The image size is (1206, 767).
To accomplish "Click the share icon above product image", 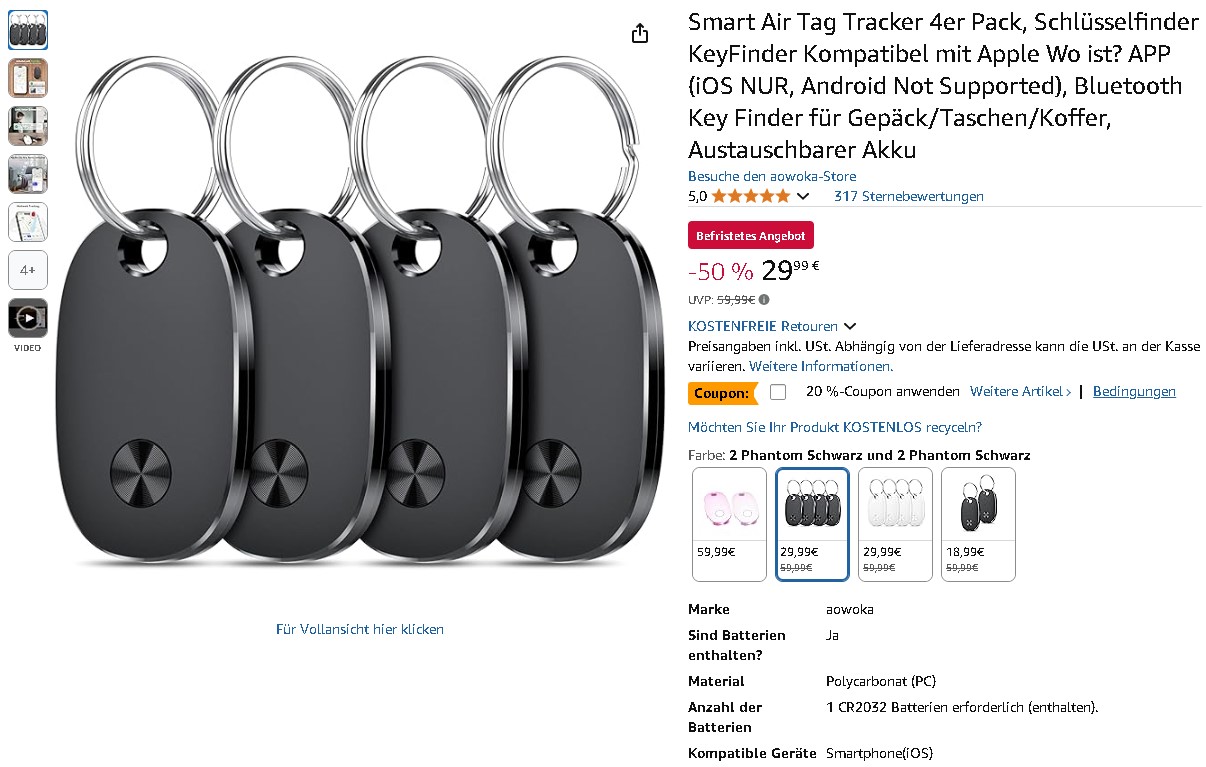I will pyautogui.click(x=640, y=34).
